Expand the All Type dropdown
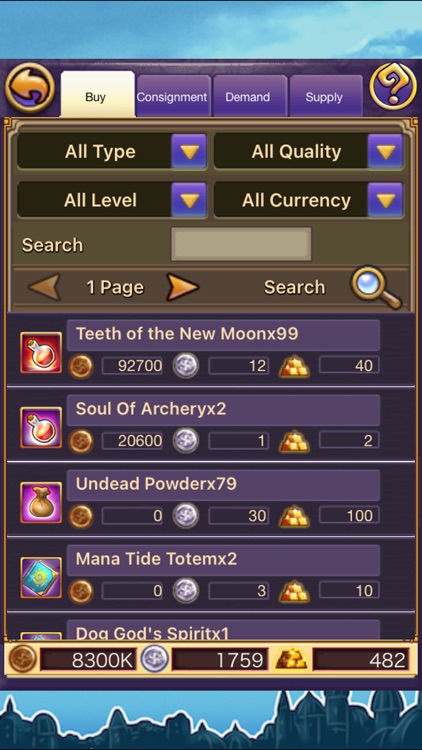422x750 pixels. (x=112, y=152)
